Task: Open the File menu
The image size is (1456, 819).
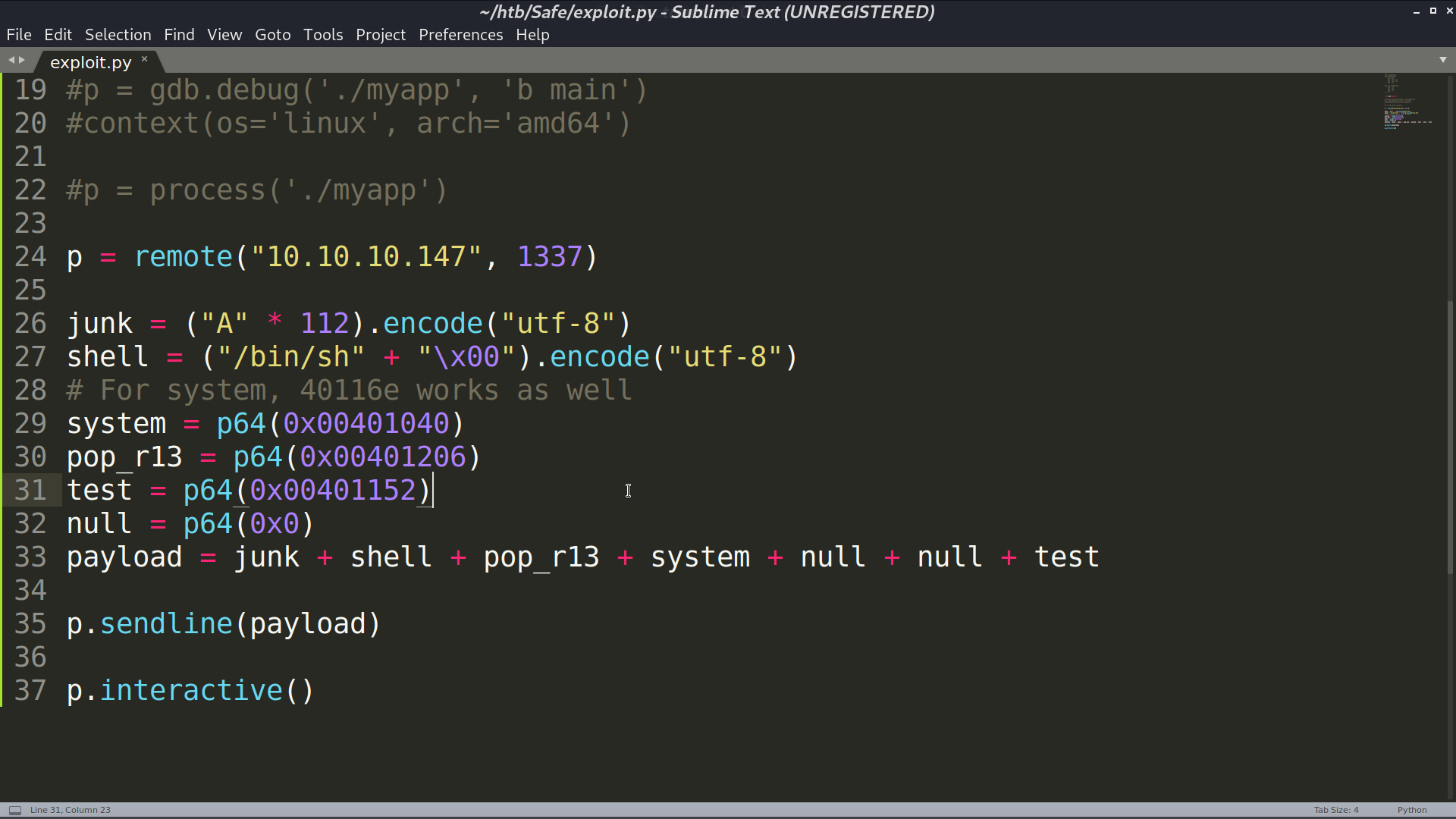Action: [19, 35]
